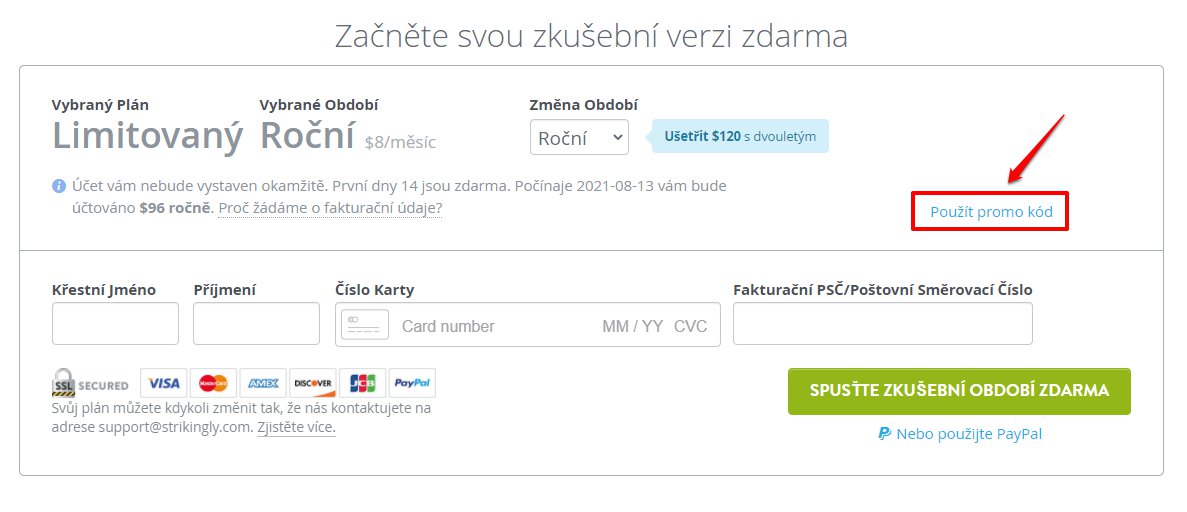Screen dimensions: 1187x512
Task: Click the blue info icon beside billing notice
Action: [x=58, y=186]
